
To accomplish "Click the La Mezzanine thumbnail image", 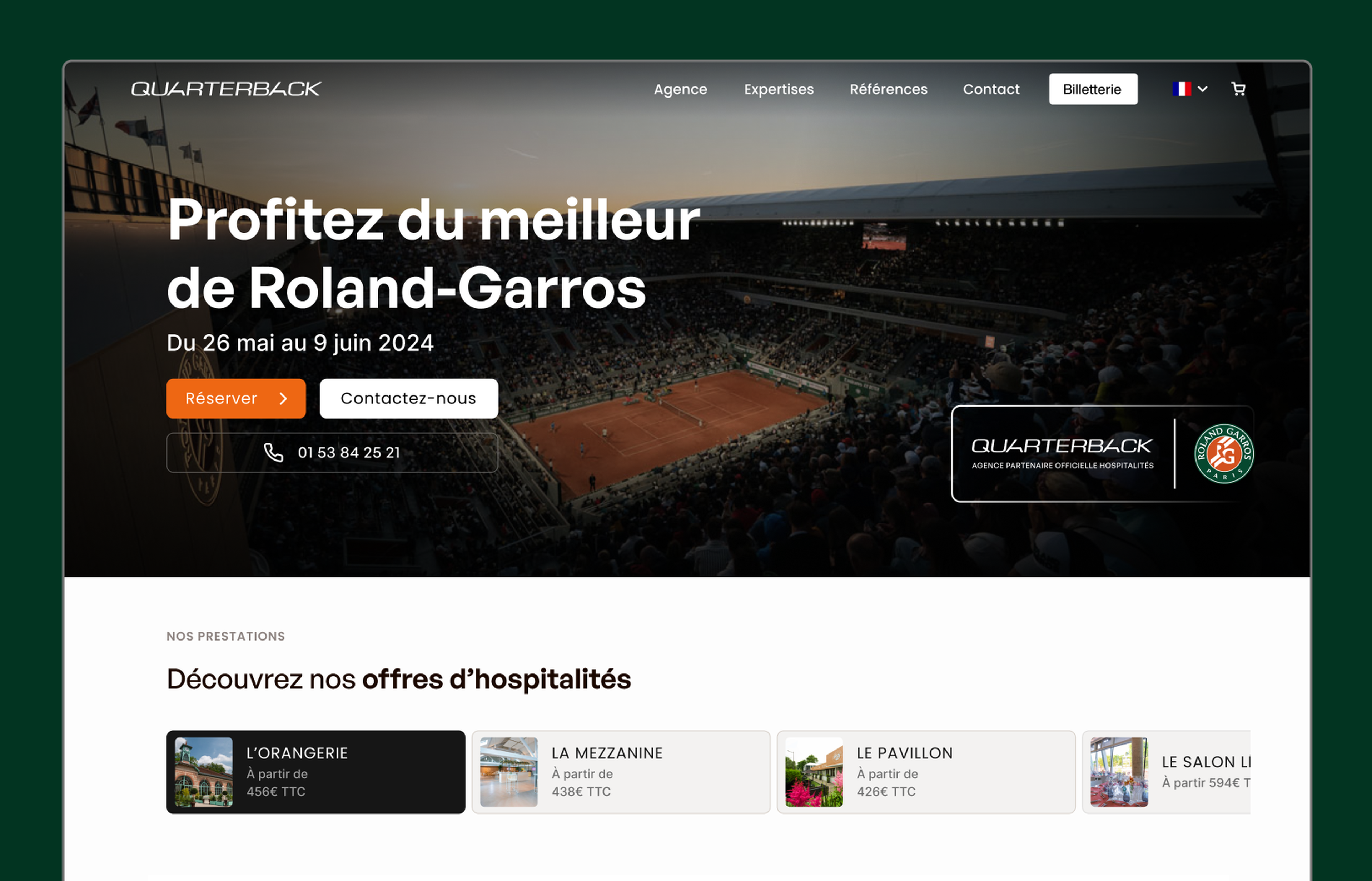I will tap(509, 772).
